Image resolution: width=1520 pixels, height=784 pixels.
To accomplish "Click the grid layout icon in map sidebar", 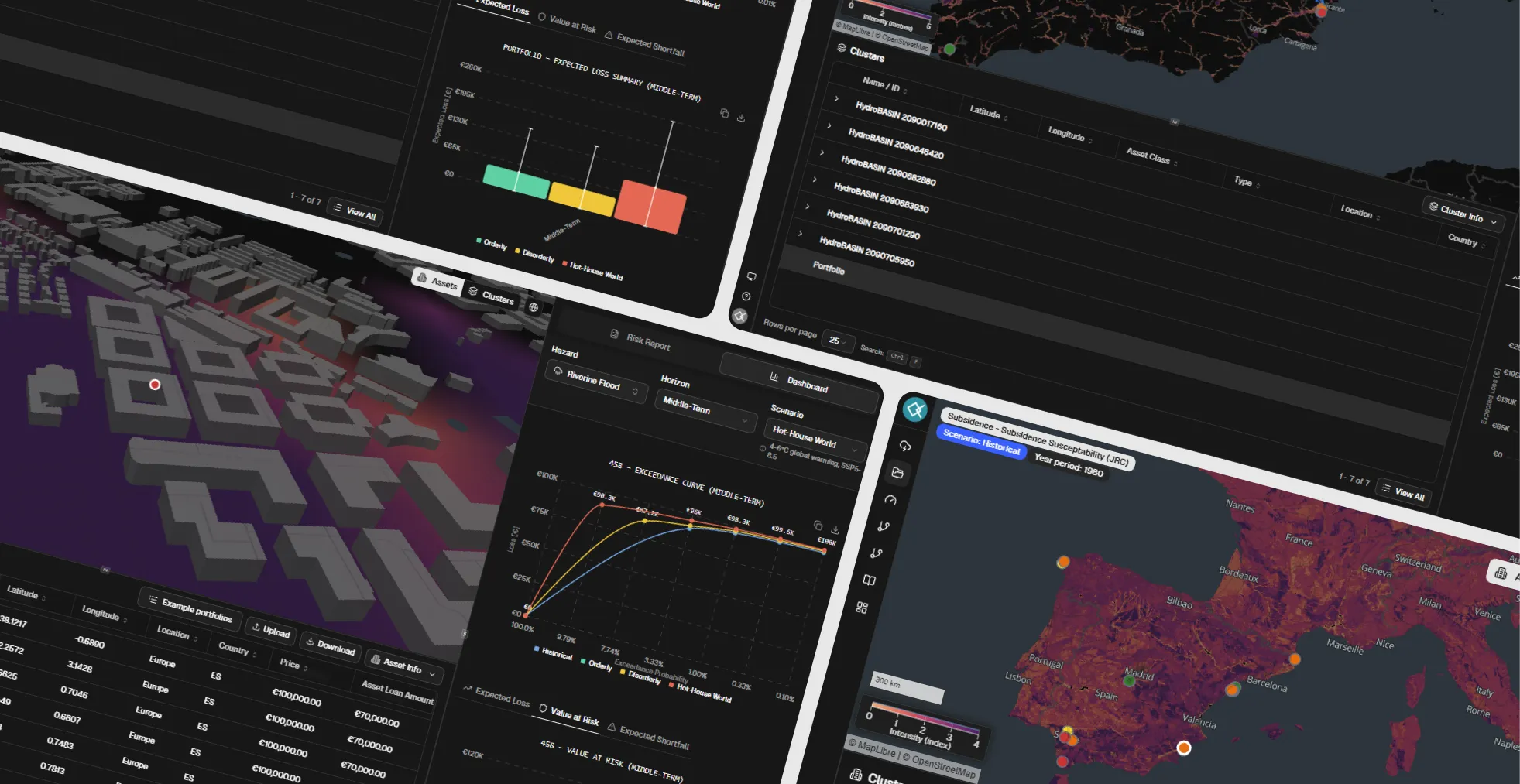I will [862, 608].
